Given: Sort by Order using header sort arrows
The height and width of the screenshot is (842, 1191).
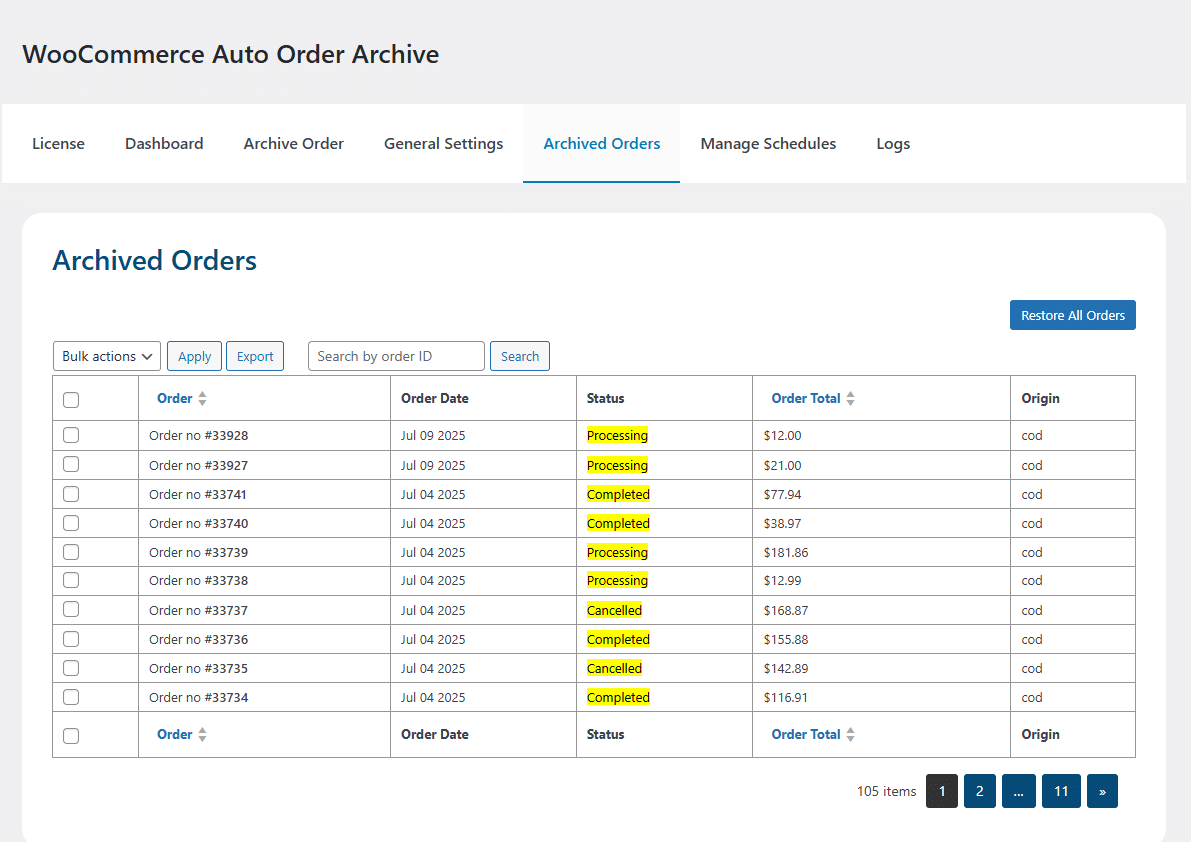Looking at the screenshot, I should click(x=202, y=399).
